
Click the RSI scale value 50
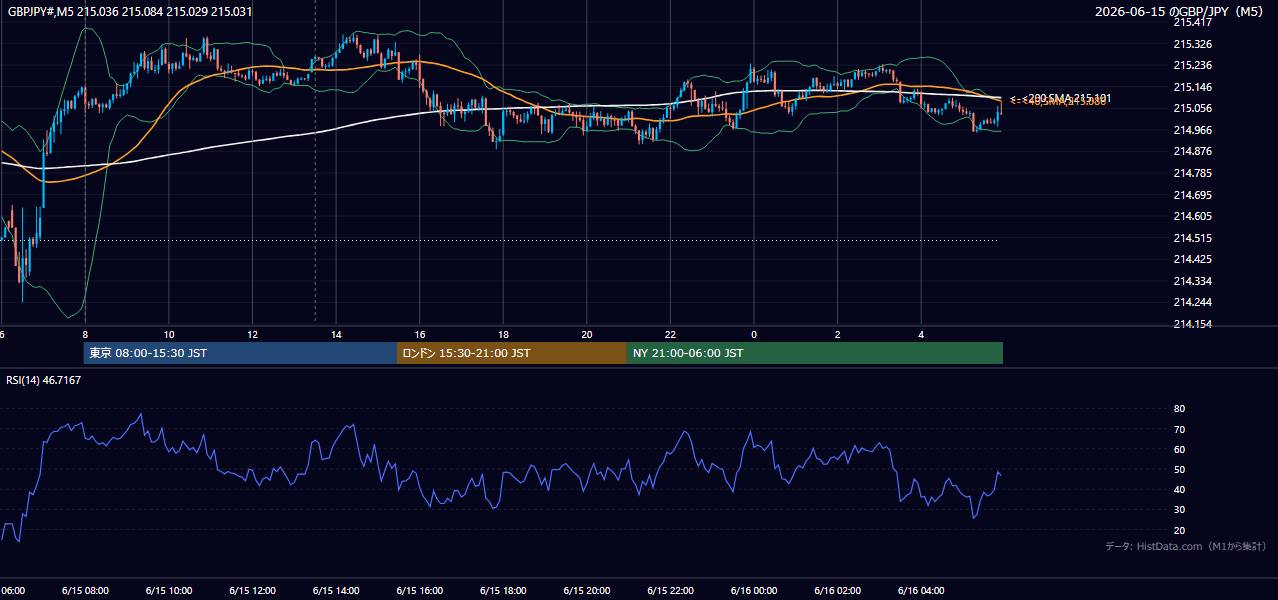(x=1180, y=469)
